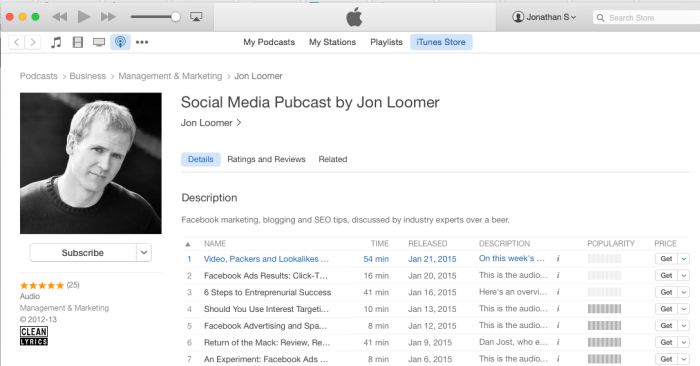700x366 pixels.
Task: Expand Get options for Return of the Mack
Action: 683,342
